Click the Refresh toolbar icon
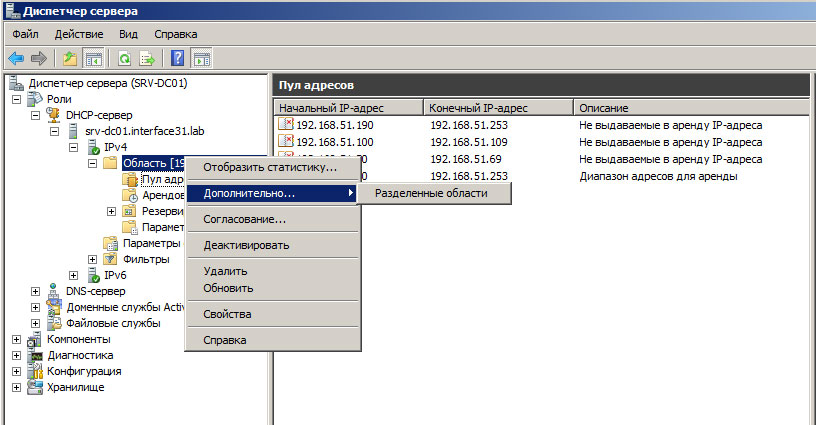 coord(124,58)
